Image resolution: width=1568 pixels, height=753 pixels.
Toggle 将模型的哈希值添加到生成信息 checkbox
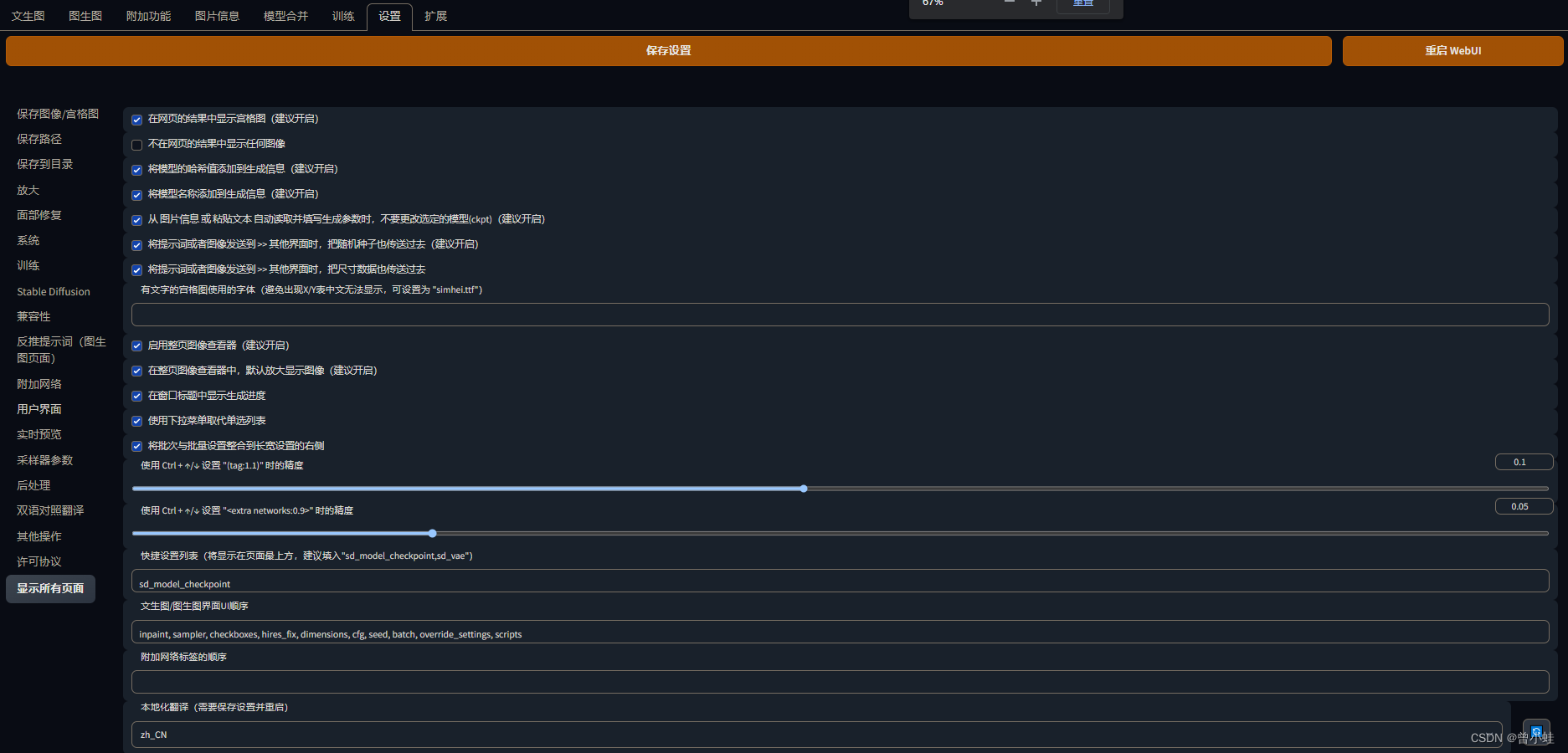point(137,170)
